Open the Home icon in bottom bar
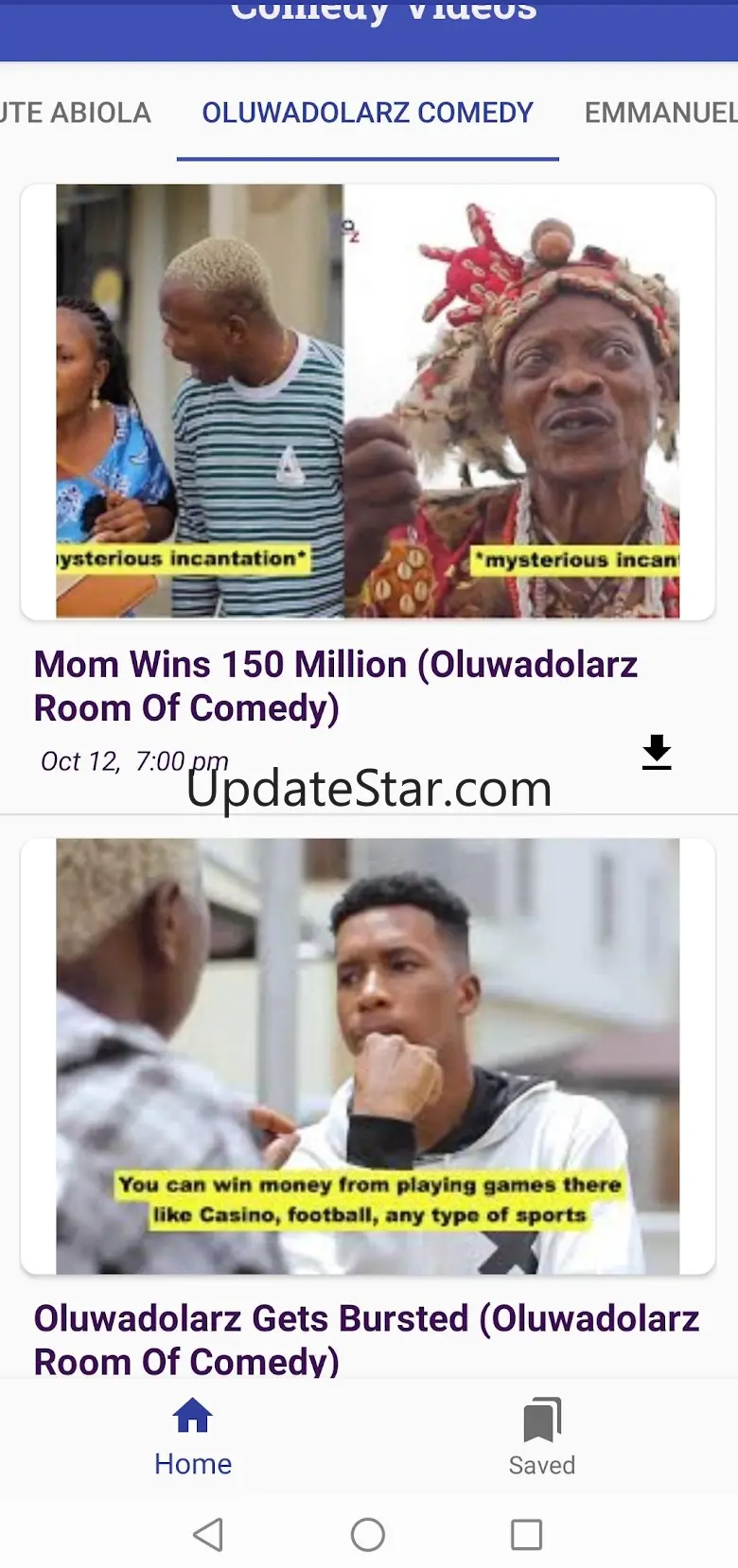Viewport: 738px width, 1568px height. point(193,1416)
